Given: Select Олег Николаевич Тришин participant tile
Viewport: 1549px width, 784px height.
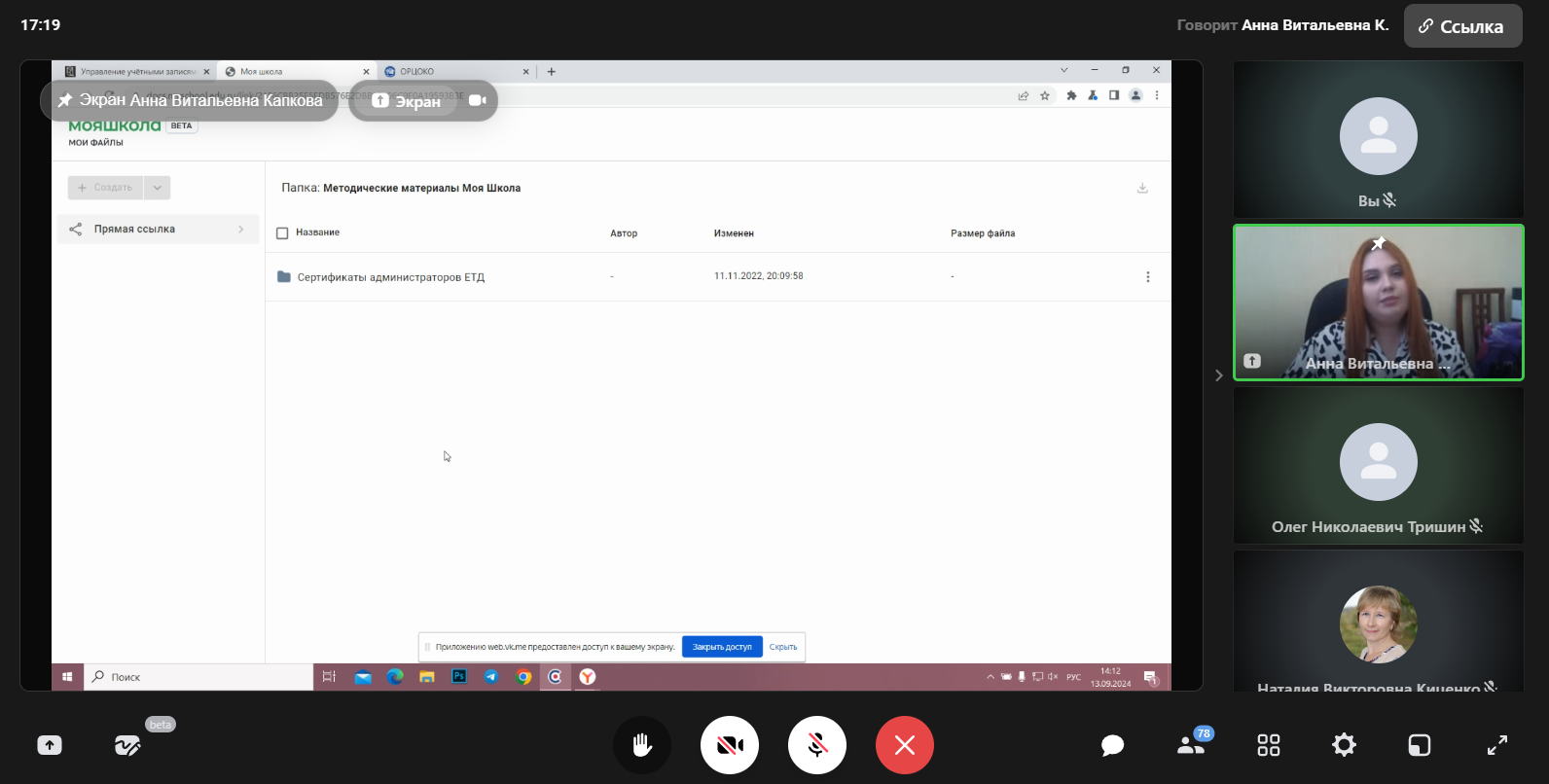Looking at the screenshot, I should [x=1378, y=465].
